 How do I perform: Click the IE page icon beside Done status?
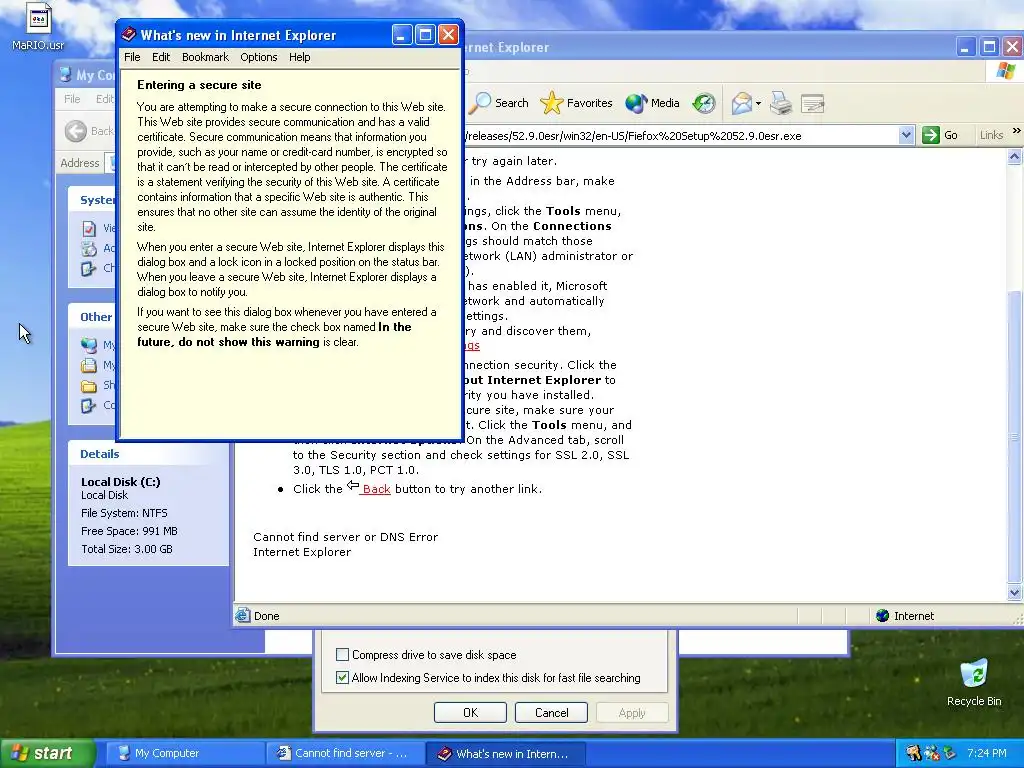[243, 615]
